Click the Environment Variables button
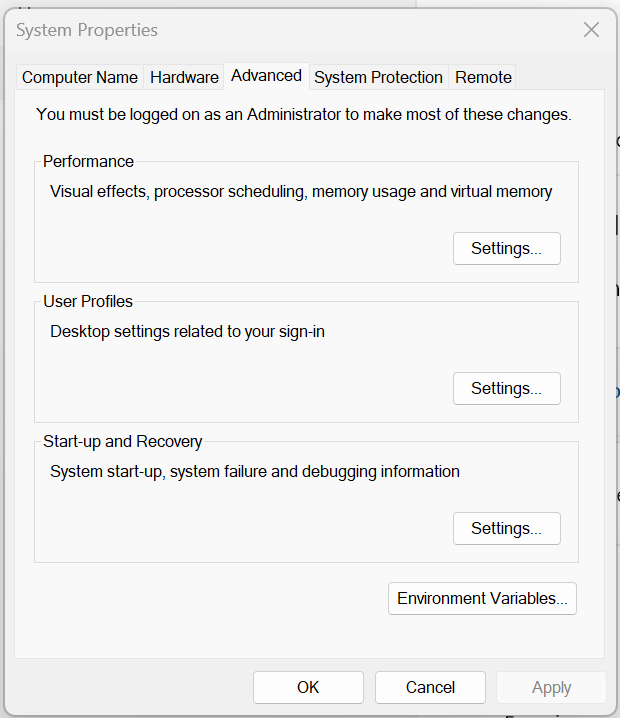This screenshot has height=718, width=620. [x=482, y=598]
